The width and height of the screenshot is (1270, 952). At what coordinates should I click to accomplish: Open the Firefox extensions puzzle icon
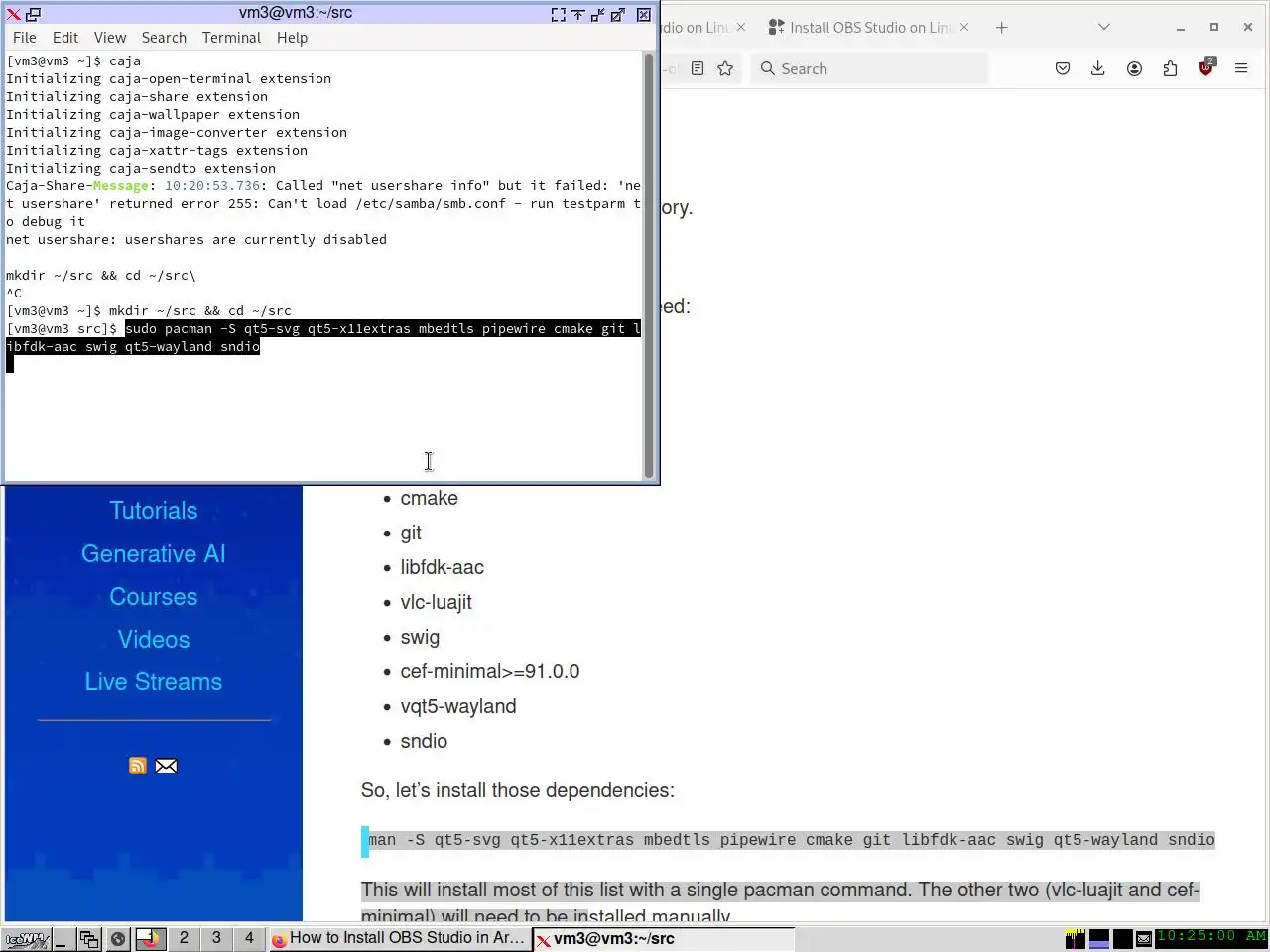1170,68
